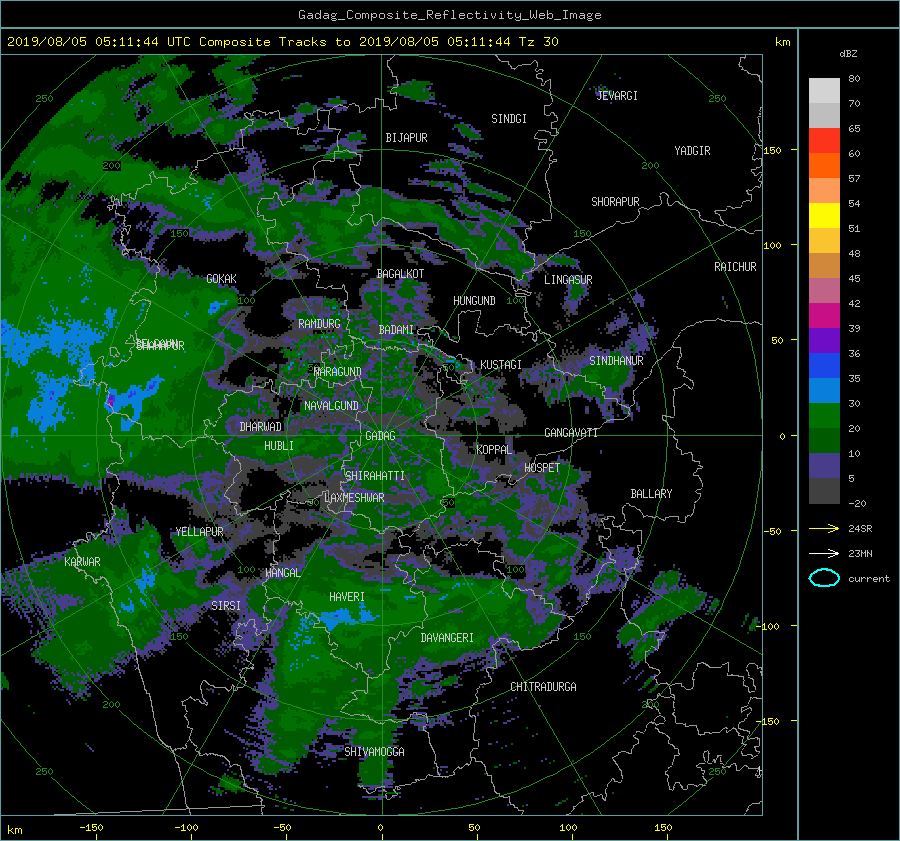The image size is (900, 841).
Task: Click the LINGASUR city label
Action: (568, 280)
